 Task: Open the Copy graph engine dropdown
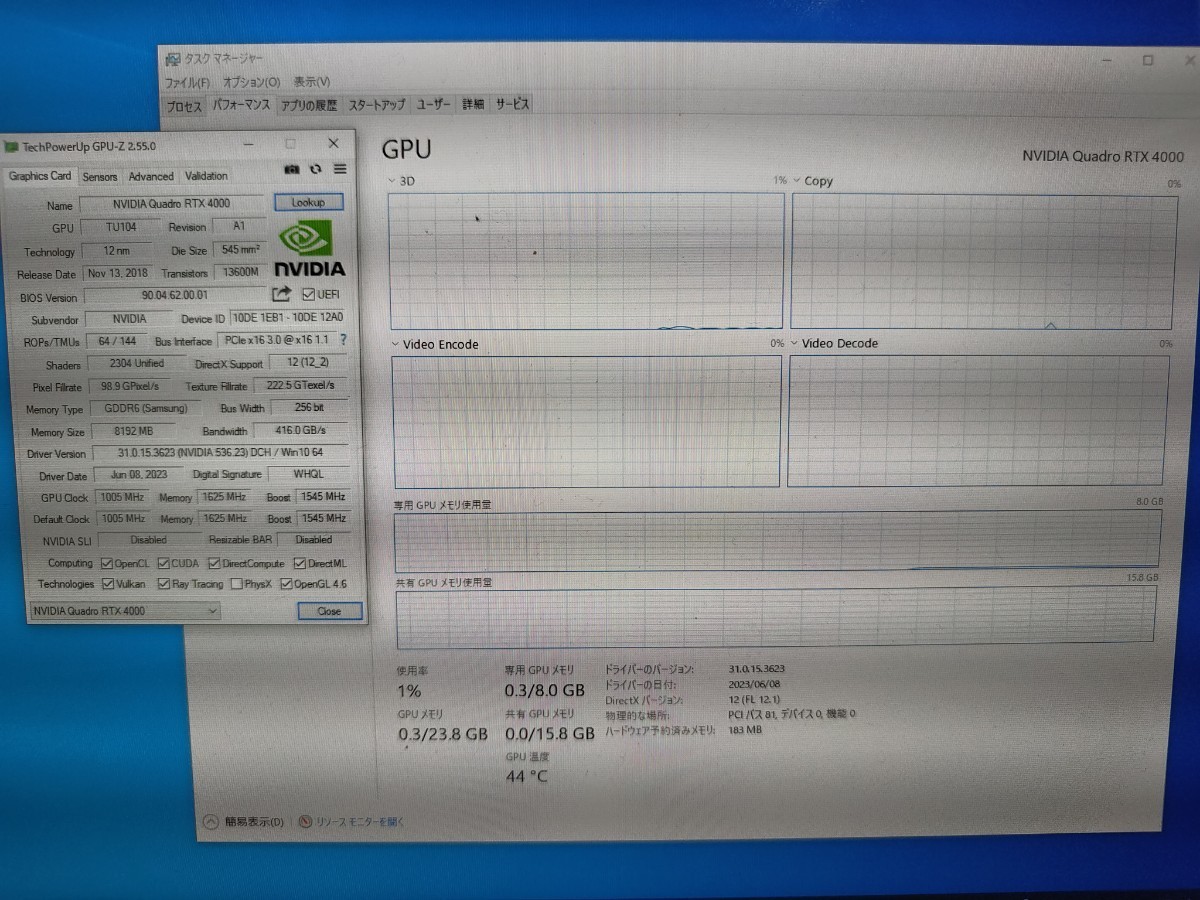(x=796, y=181)
